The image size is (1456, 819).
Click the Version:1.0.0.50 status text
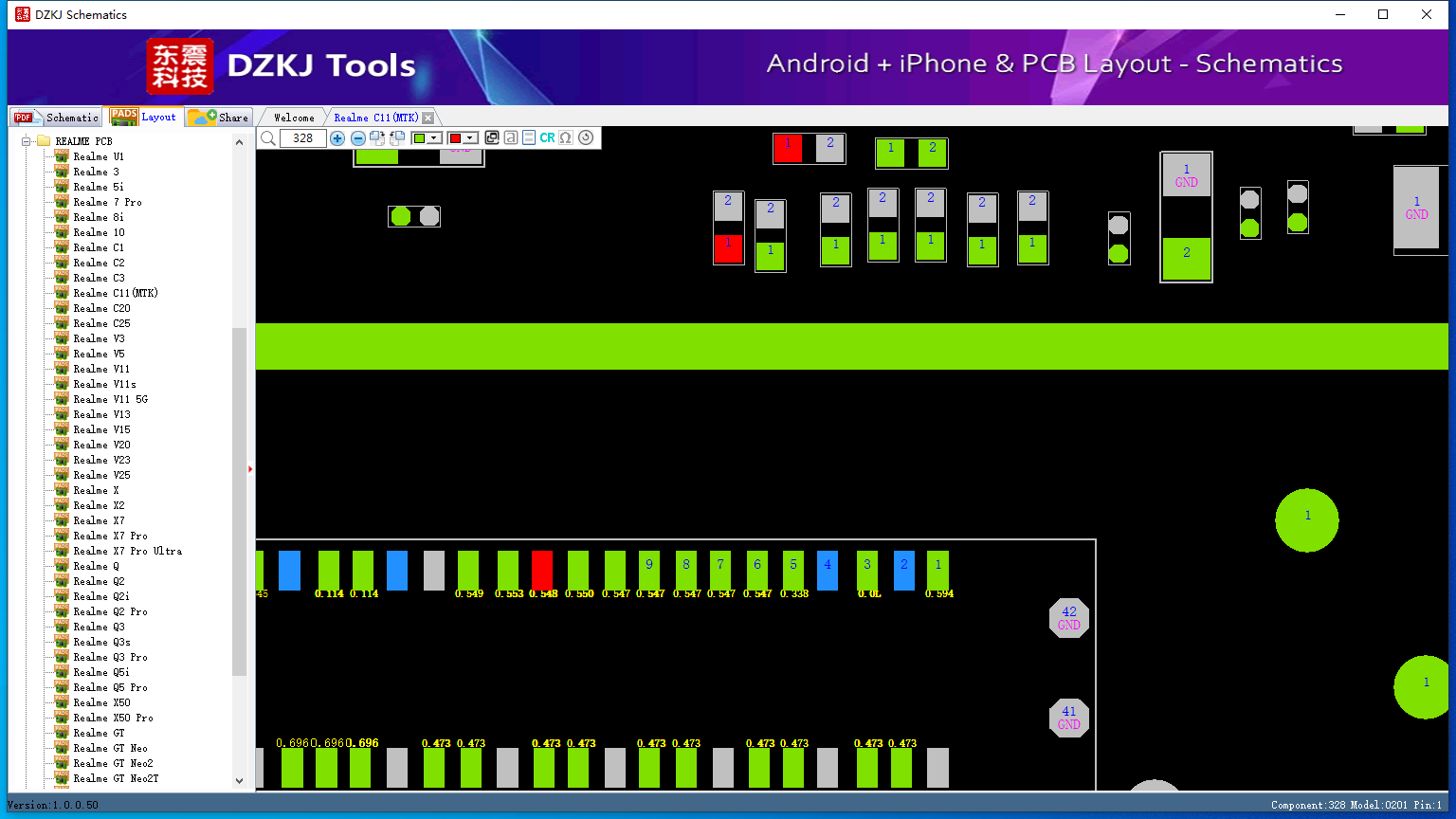pyautogui.click(x=53, y=805)
